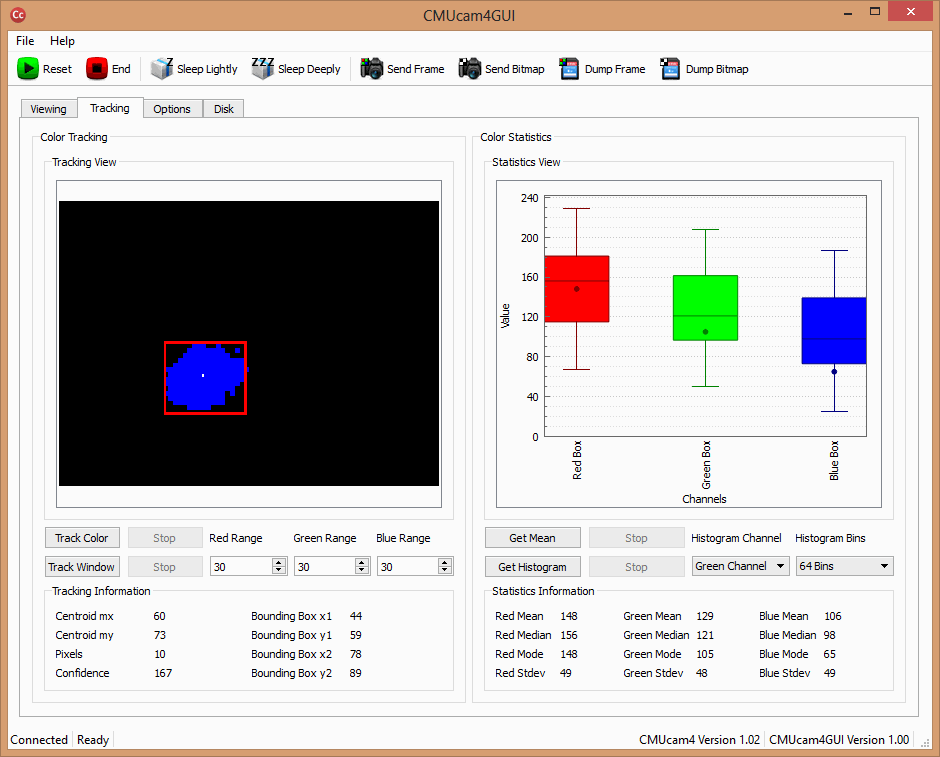This screenshot has height=757, width=940.
Task: Decrease the Red Range value with down arrow
Action: 279,570
